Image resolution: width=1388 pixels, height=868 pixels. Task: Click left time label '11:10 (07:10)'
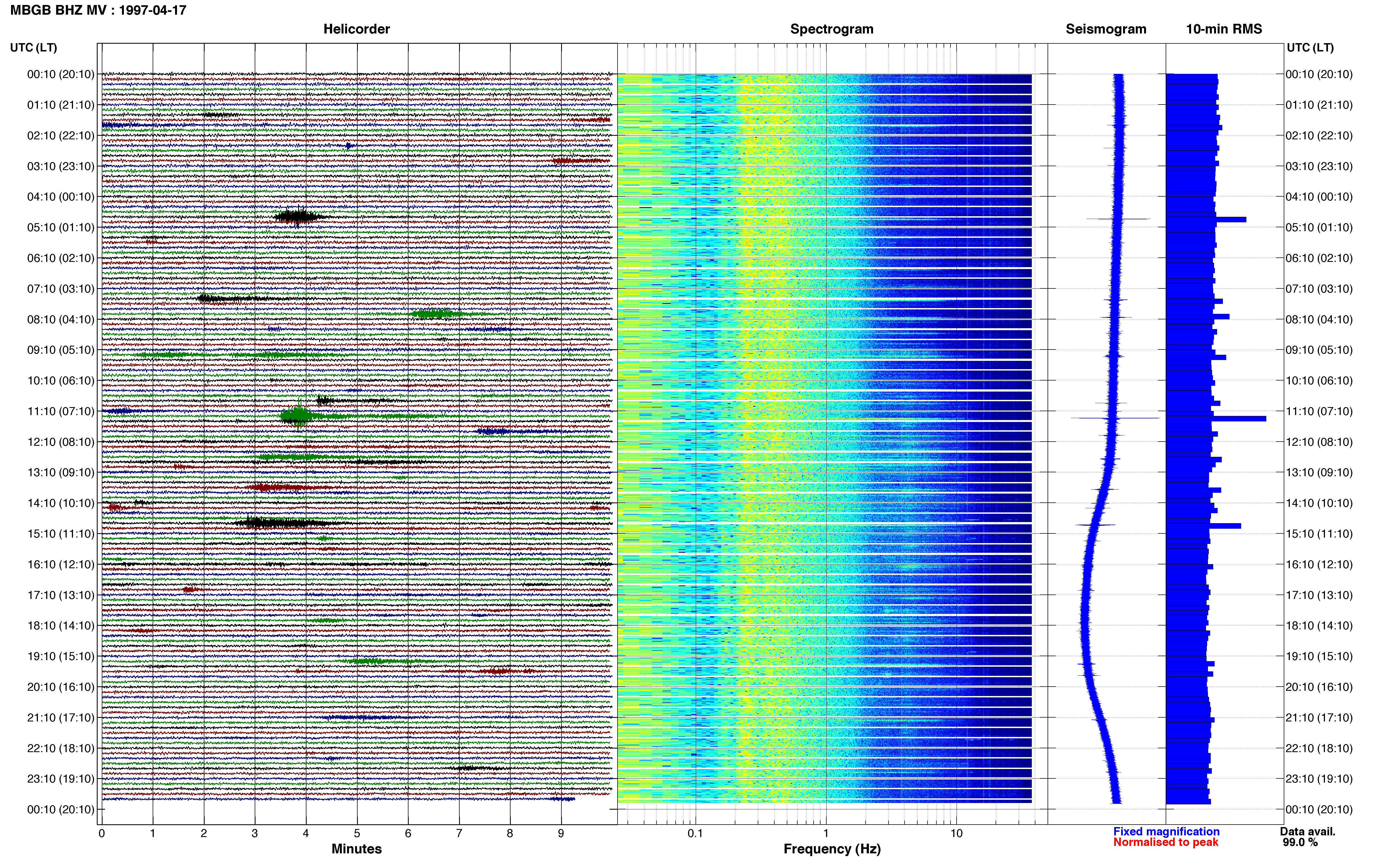click(61, 411)
